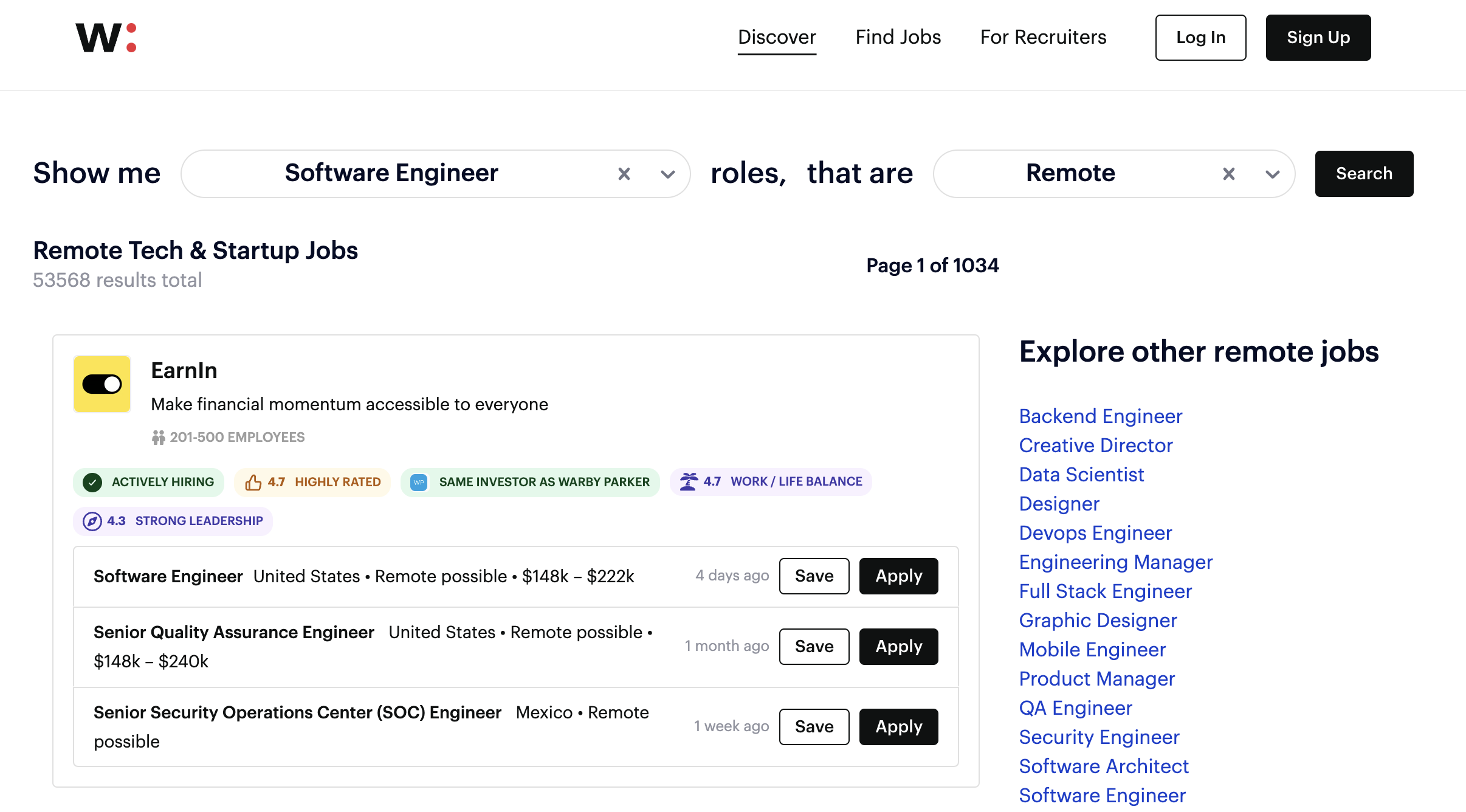This screenshot has width=1466, height=812.
Task: Save the Software Engineer job
Action: click(814, 576)
